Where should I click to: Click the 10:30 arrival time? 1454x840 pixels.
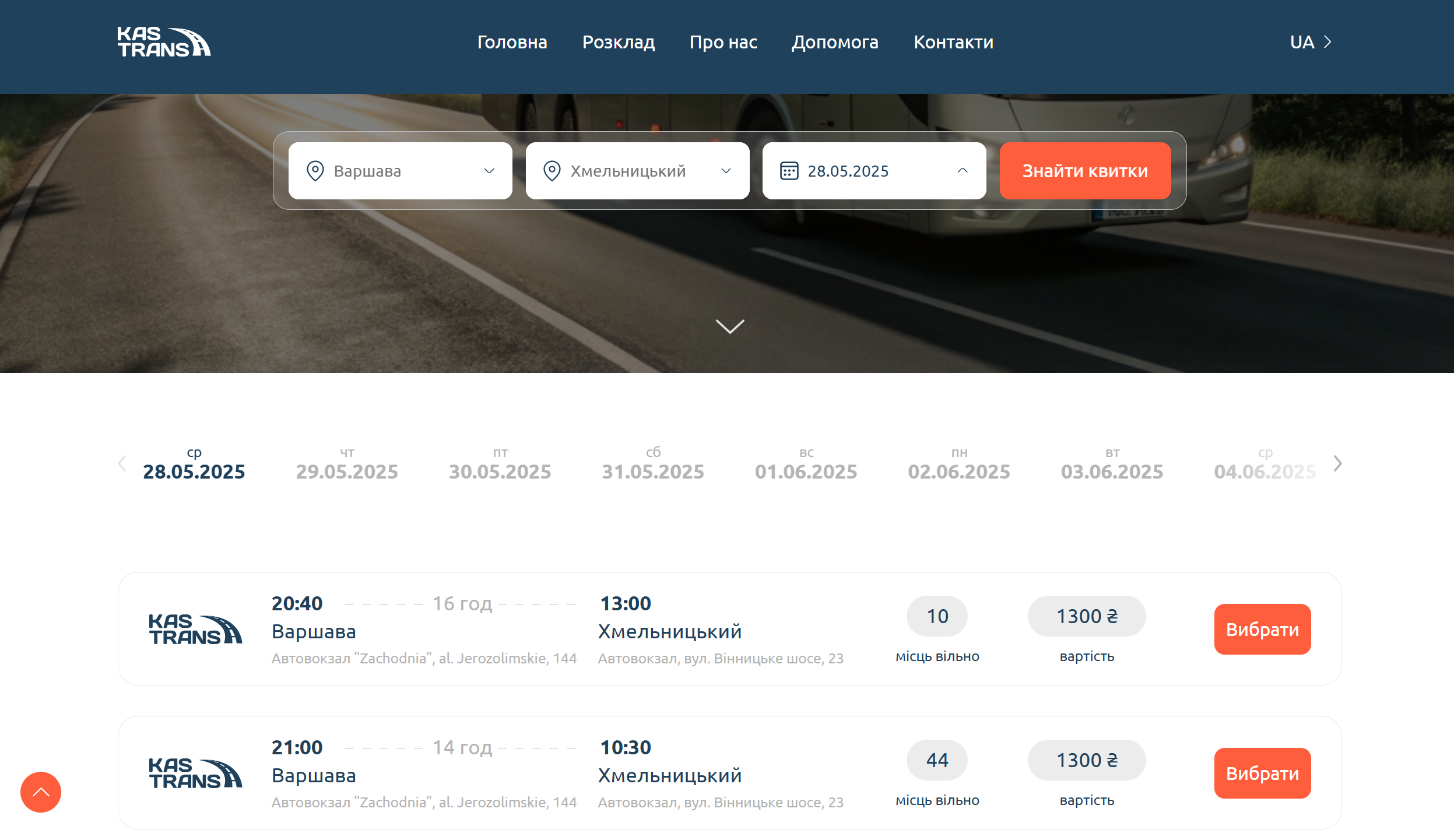[626, 747]
